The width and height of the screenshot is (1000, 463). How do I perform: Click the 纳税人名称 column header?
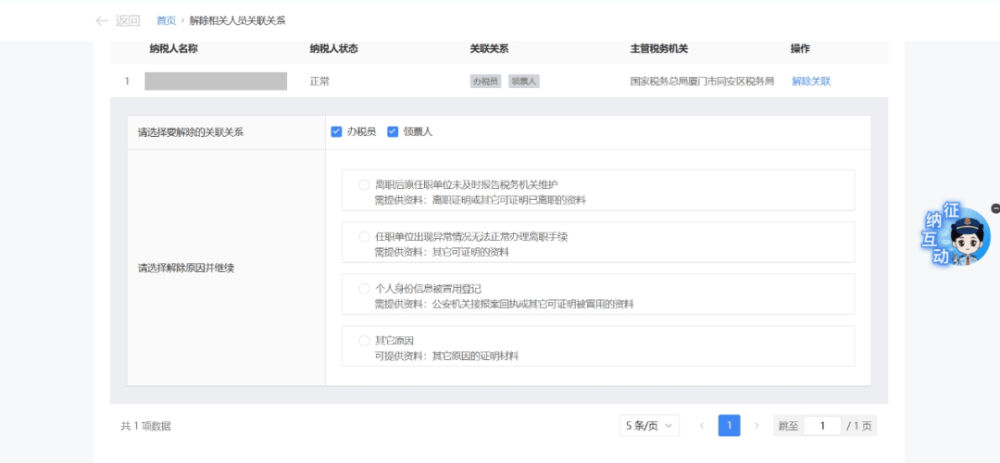(x=173, y=49)
